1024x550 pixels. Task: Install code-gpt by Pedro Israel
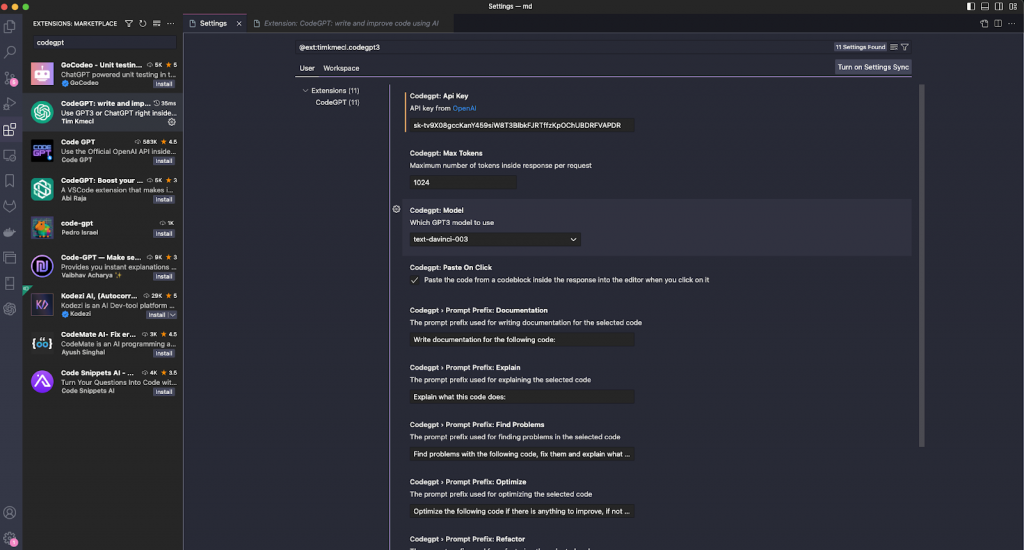pyautogui.click(x=164, y=233)
